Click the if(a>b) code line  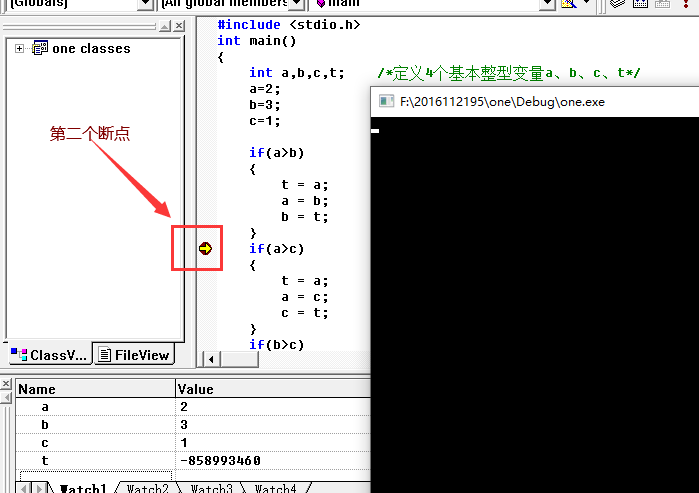276,153
